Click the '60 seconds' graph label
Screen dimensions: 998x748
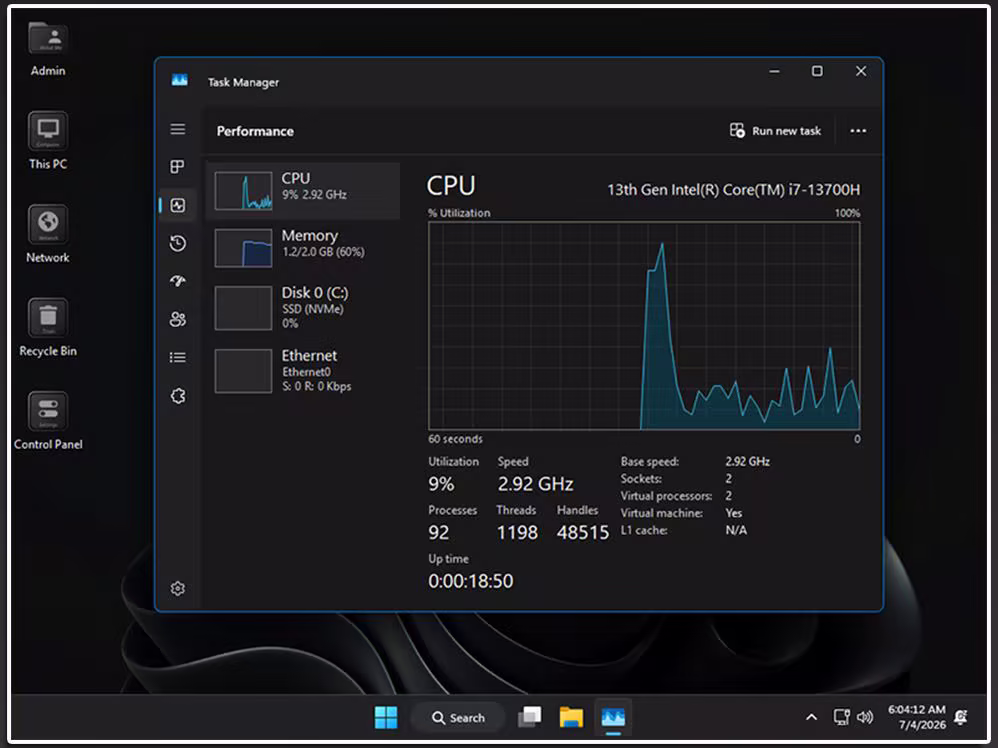(x=455, y=439)
